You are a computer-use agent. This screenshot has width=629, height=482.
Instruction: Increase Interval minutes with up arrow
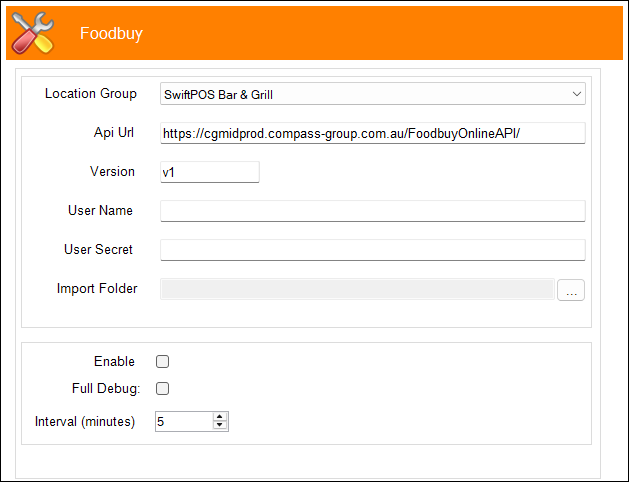220,417
